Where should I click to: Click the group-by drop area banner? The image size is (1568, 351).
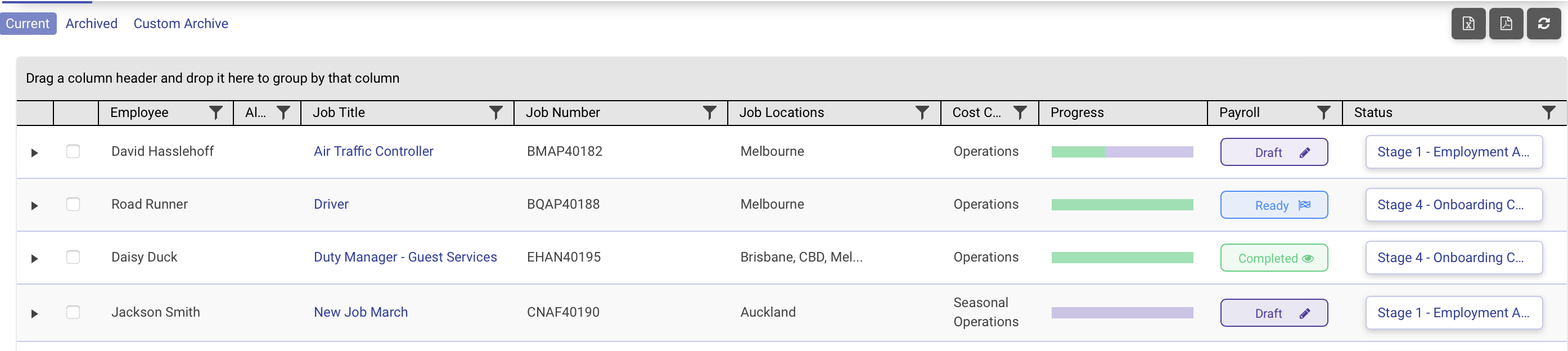point(791,79)
